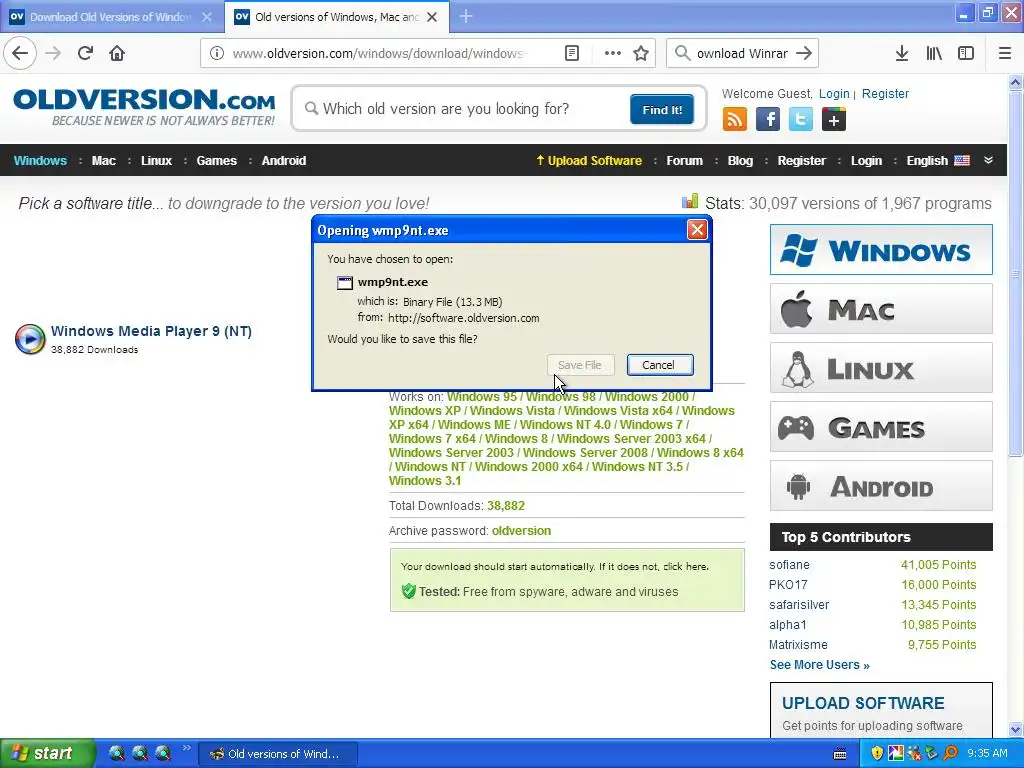Click the Save File button

(581, 365)
